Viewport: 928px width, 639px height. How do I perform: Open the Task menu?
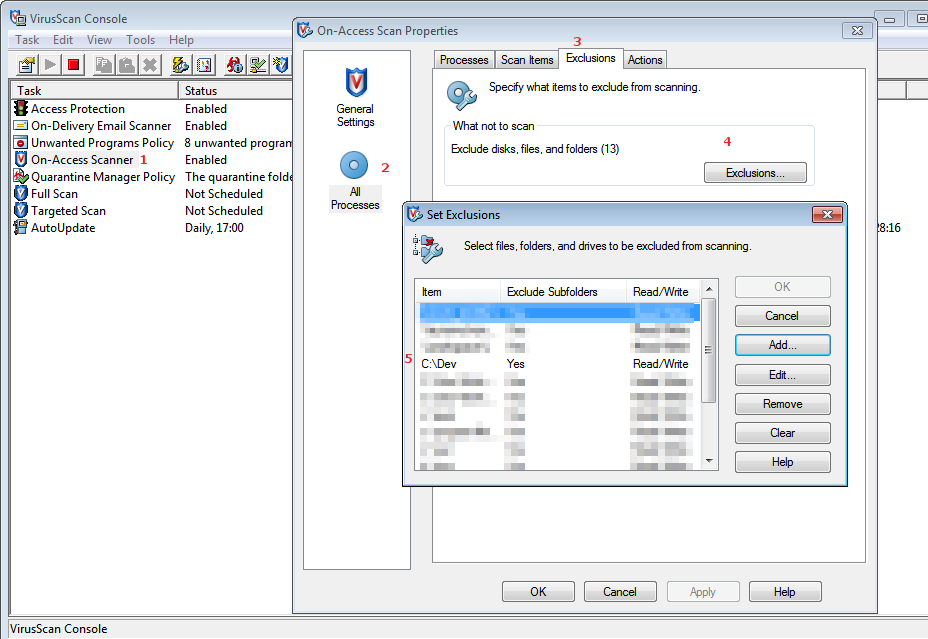[27, 40]
